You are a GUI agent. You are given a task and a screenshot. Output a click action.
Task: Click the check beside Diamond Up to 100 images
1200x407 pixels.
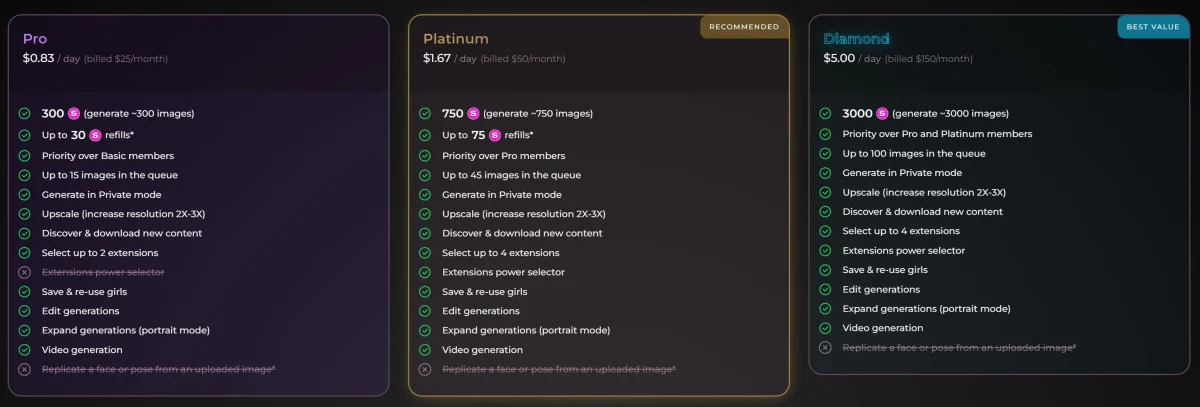coord(825,153)
